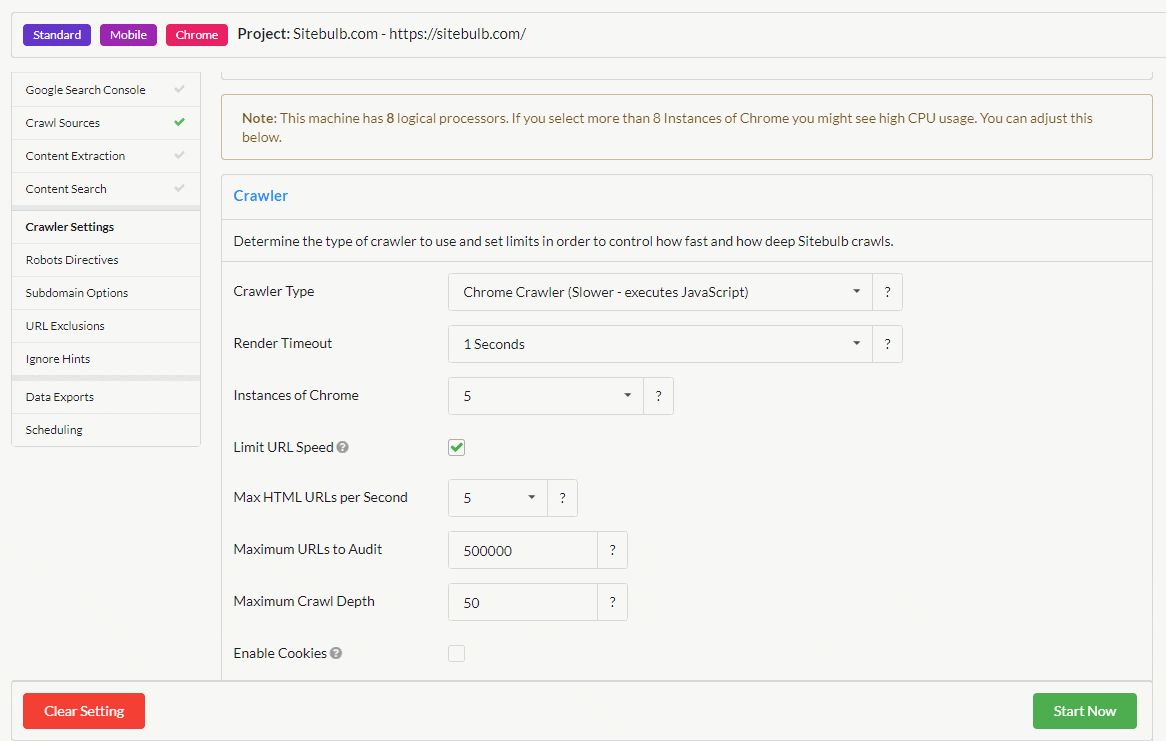Open the Crawler Type dropdown
The image size is (1166, 741).
tap(660, 292)
